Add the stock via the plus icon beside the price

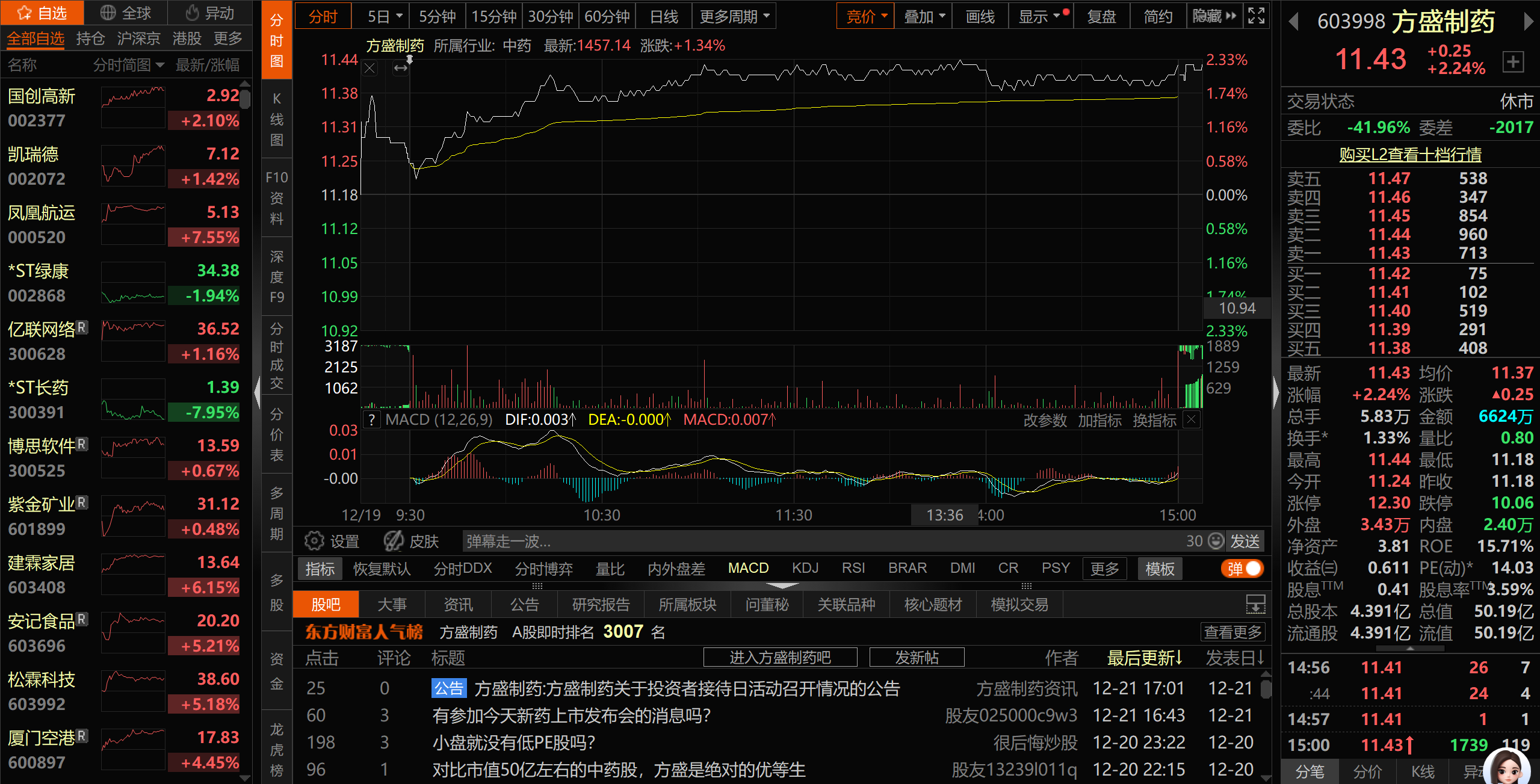tap(1512, 61)
